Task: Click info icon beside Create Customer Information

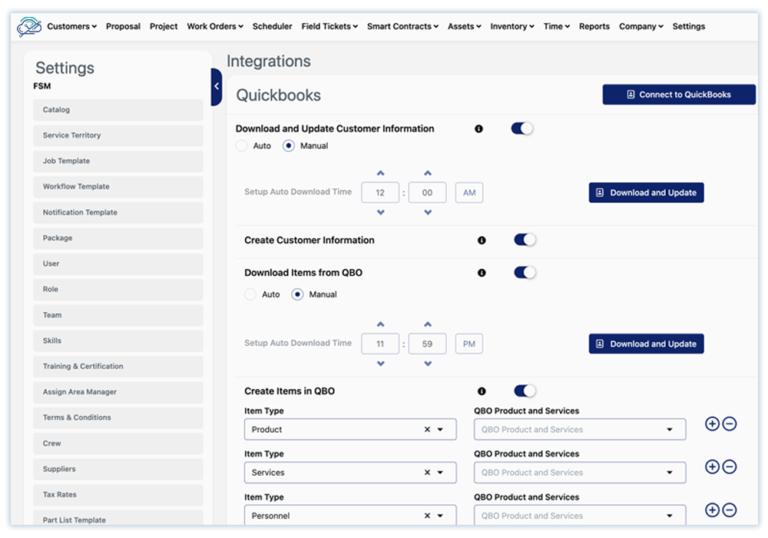Action: 481,241
